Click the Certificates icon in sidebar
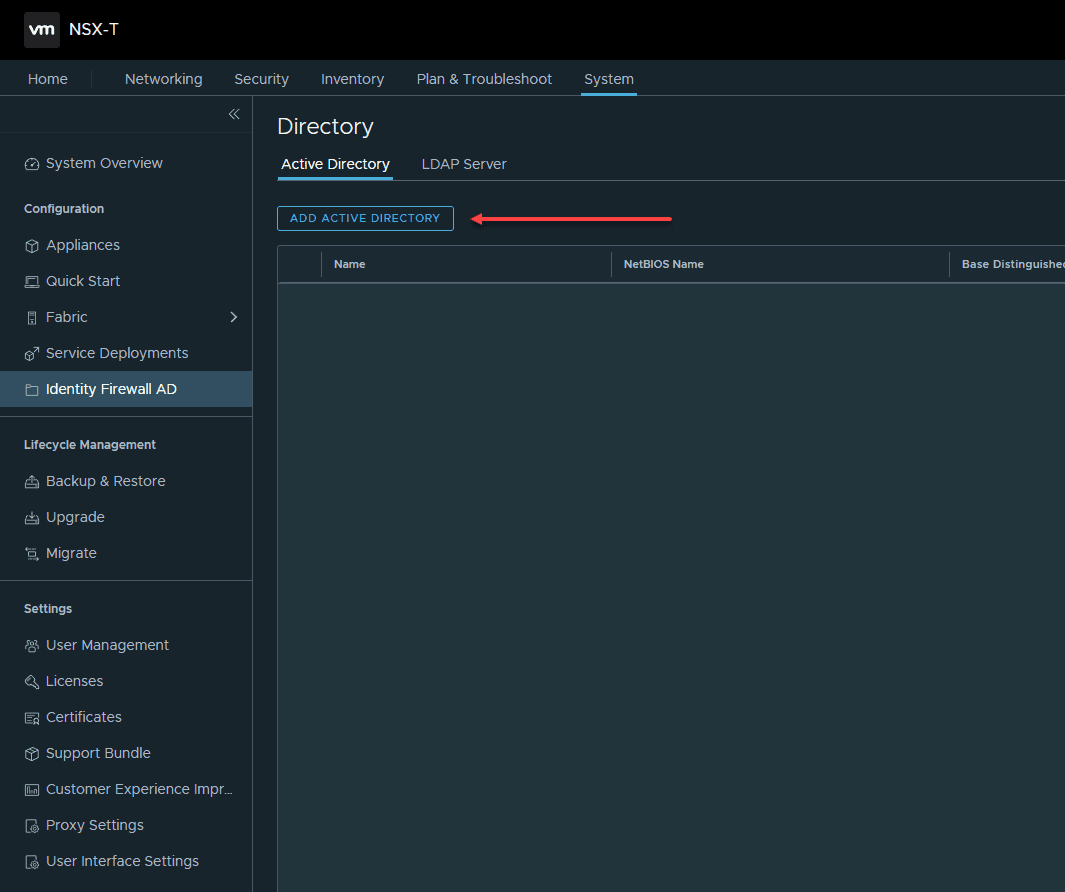This screenshot has width=1065, height=892. tap(32, 718)
